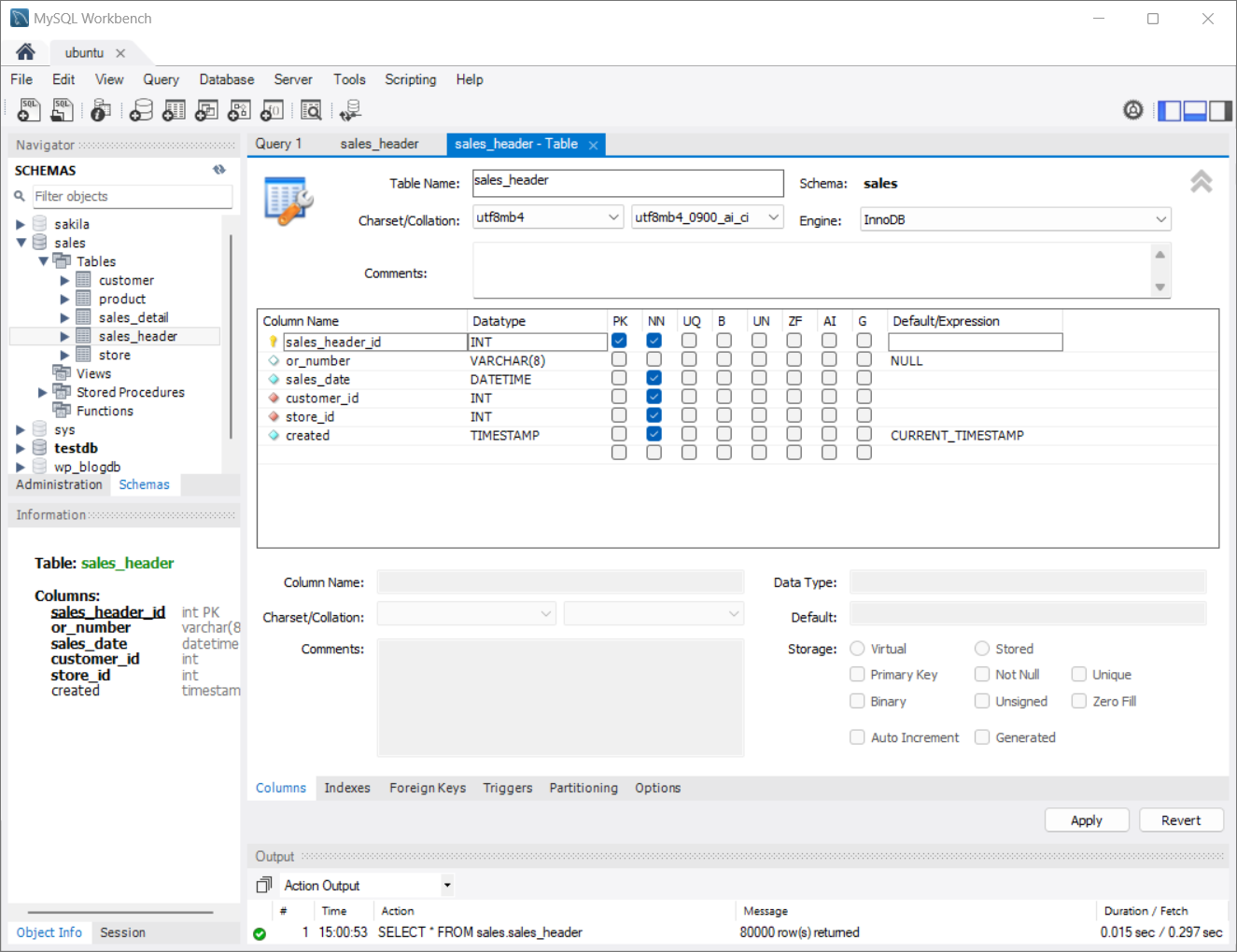Toggle NN checkbox for or_number row
The image size is (1237, 952).
[x=654, y=359]
